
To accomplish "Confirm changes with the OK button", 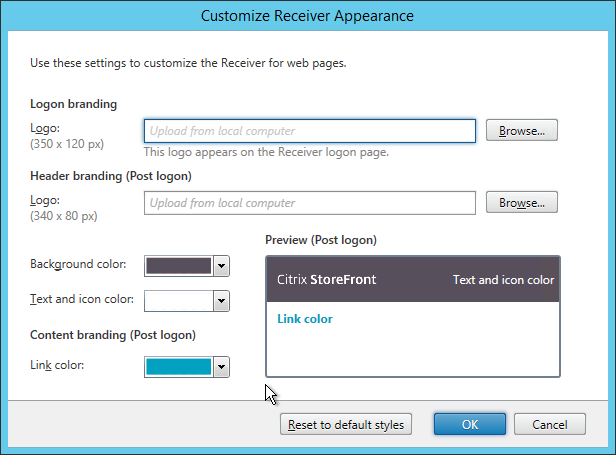I will tap(470, 425).
